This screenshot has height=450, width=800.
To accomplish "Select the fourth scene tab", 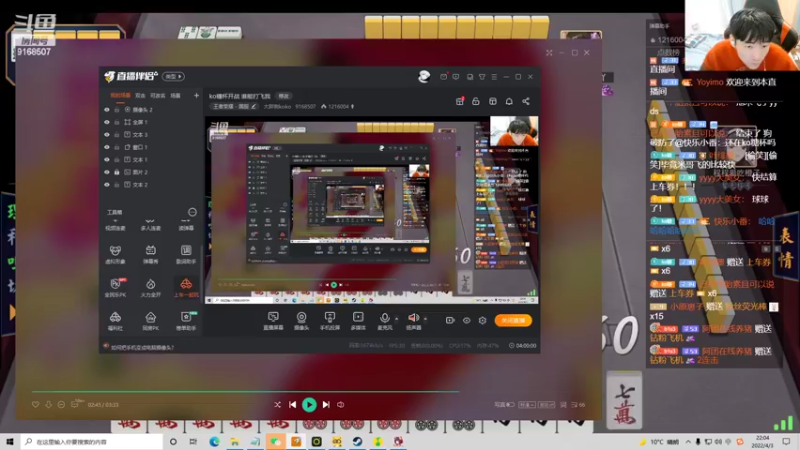I will click(175, 95).
